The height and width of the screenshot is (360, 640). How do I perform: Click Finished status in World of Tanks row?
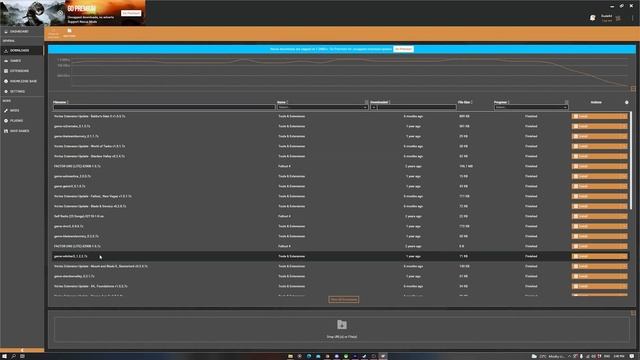(x=531, y=146)
